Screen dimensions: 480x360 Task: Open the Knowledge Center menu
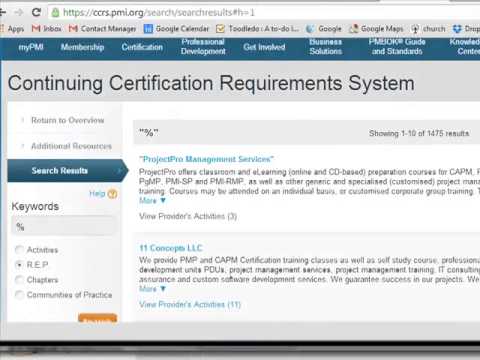click(465, 47)
